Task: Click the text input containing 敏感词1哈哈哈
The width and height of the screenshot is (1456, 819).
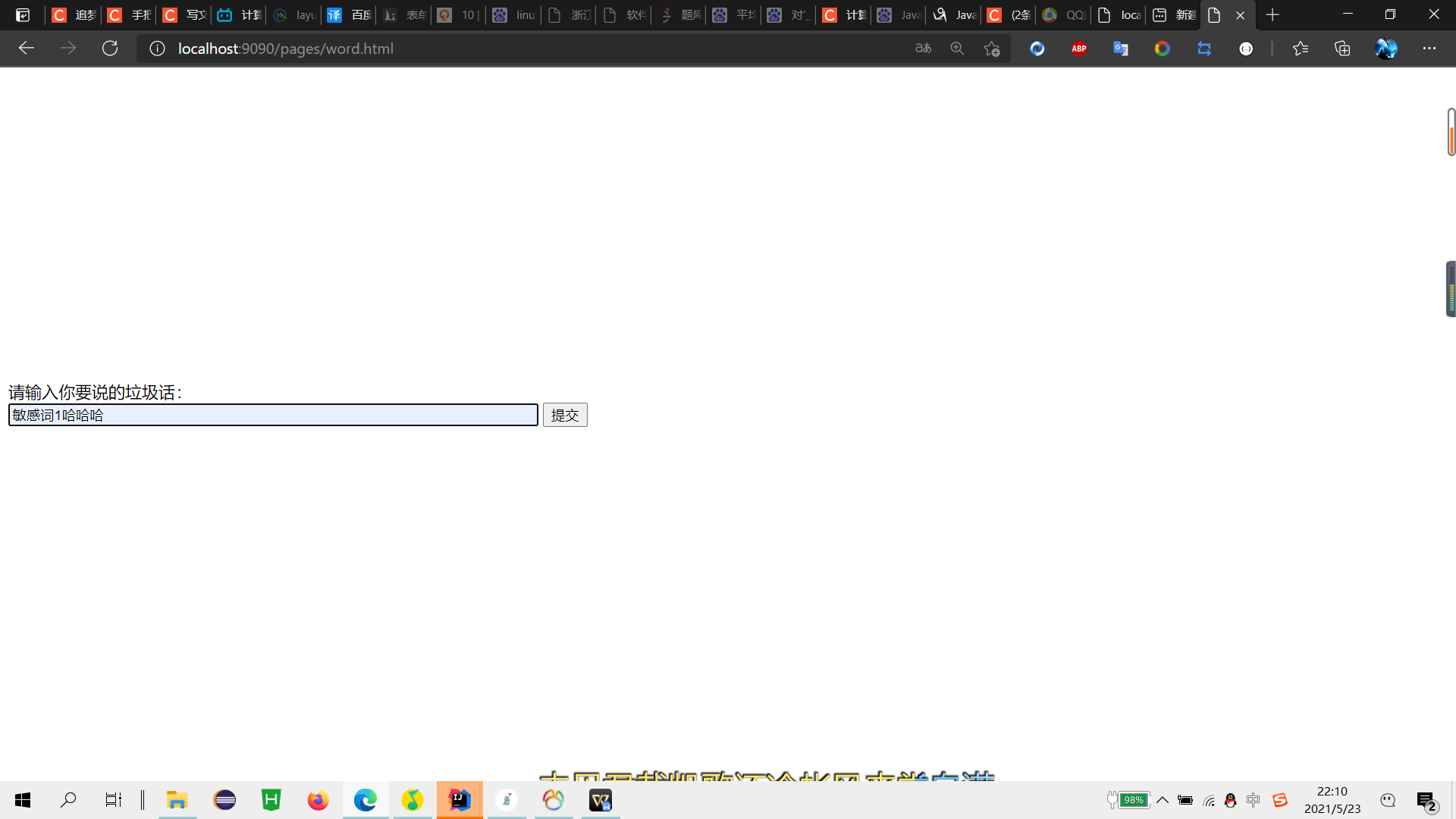Action: click(273, 415)
